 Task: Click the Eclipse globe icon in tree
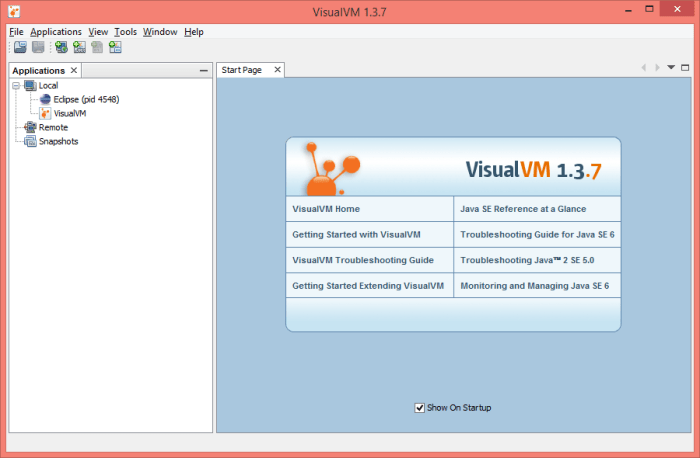click(45, 99)
